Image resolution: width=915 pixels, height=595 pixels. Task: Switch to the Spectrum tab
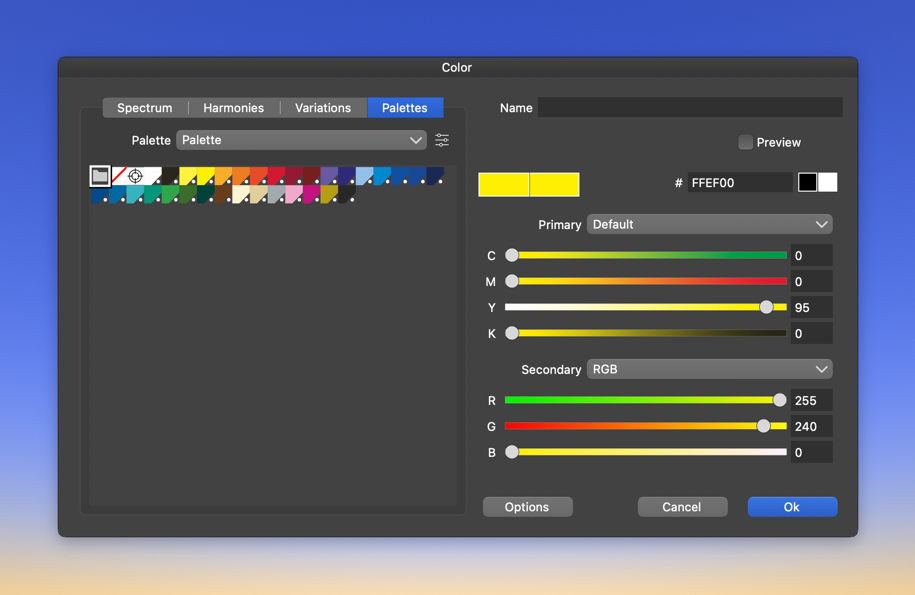(x=145, y=108)
